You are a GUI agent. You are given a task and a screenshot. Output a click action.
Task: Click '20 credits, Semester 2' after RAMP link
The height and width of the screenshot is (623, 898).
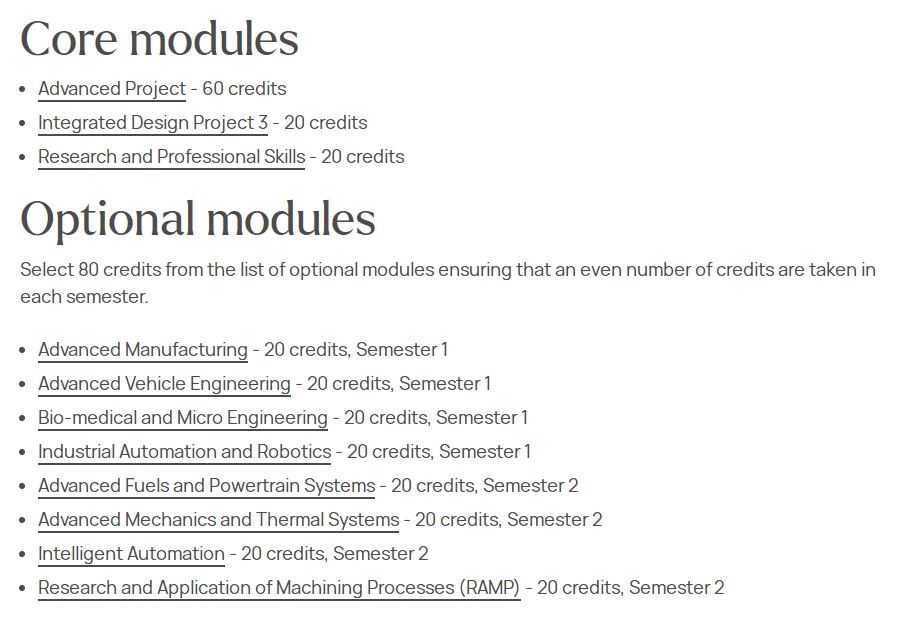tap(631, 587)
